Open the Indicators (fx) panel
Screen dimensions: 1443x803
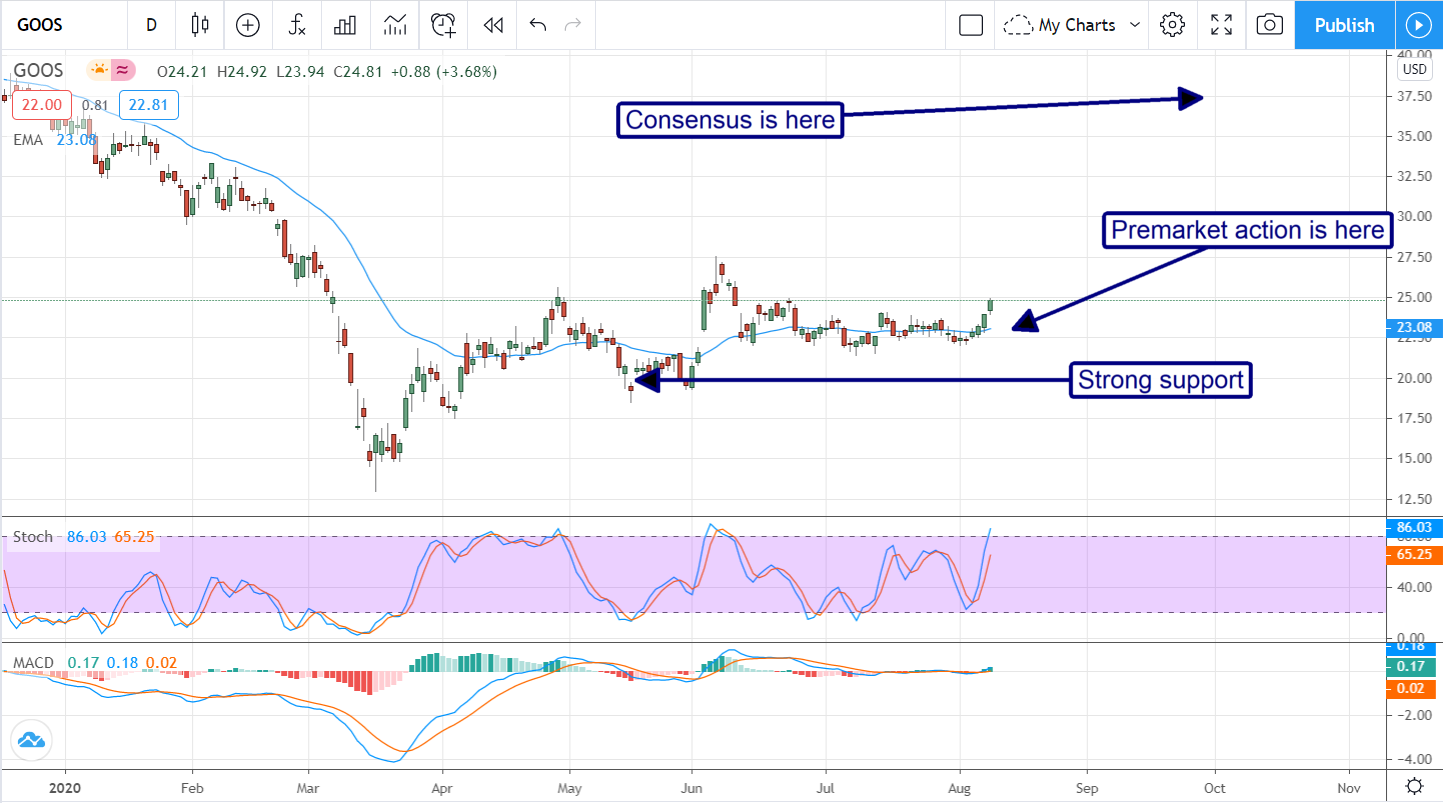pyautogui.click(x=296, y=25)
